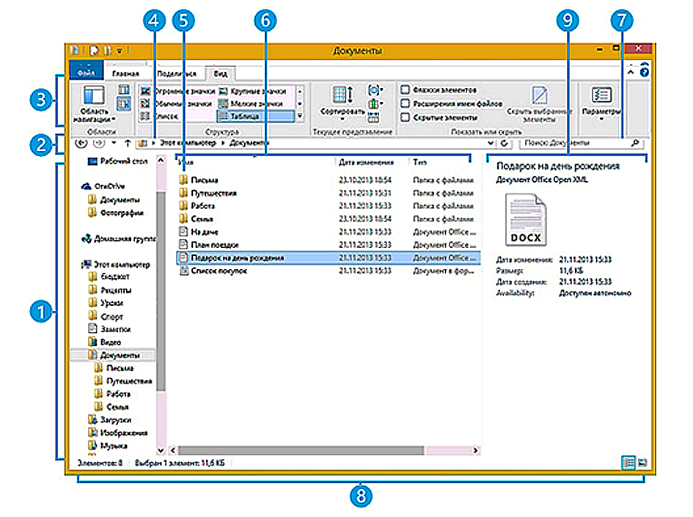Click the search magnifier icon
This screenshot has height=517, width=693.
tap(635, 143)
